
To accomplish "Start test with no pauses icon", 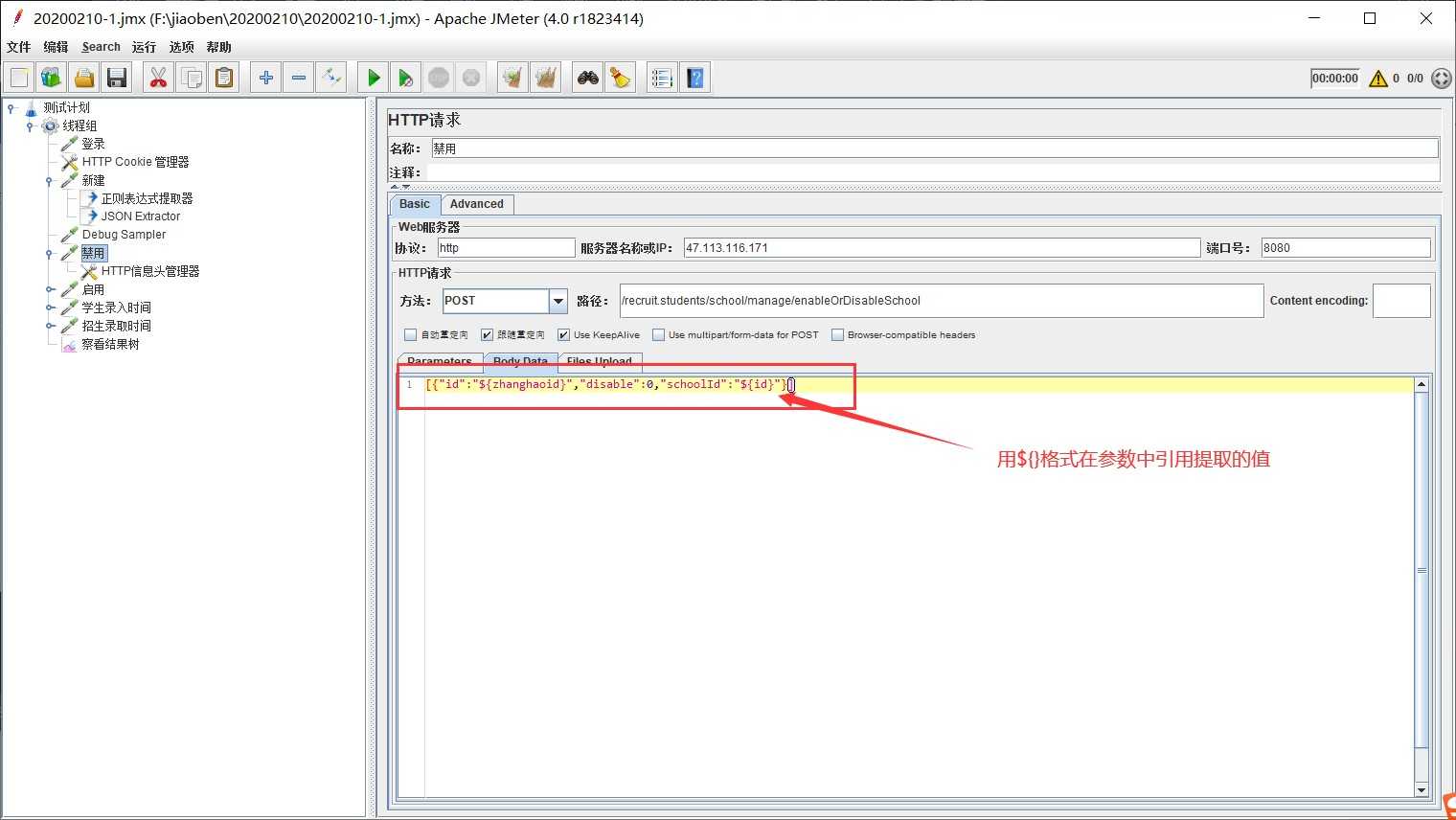I will click(x=406, y=78).
